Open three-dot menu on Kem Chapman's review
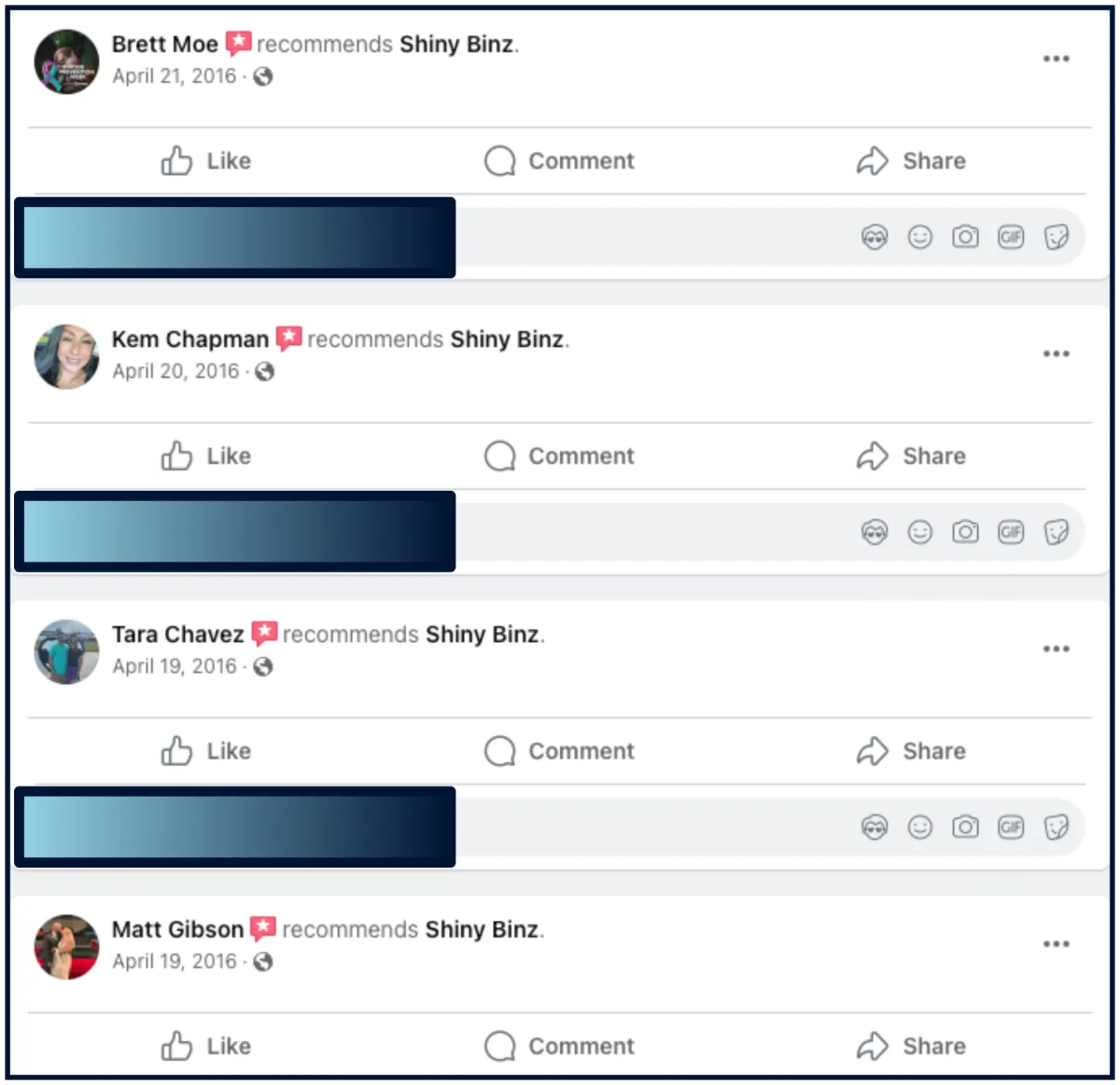Viewport: 1120px width, 1085px height. [1057, 354]
